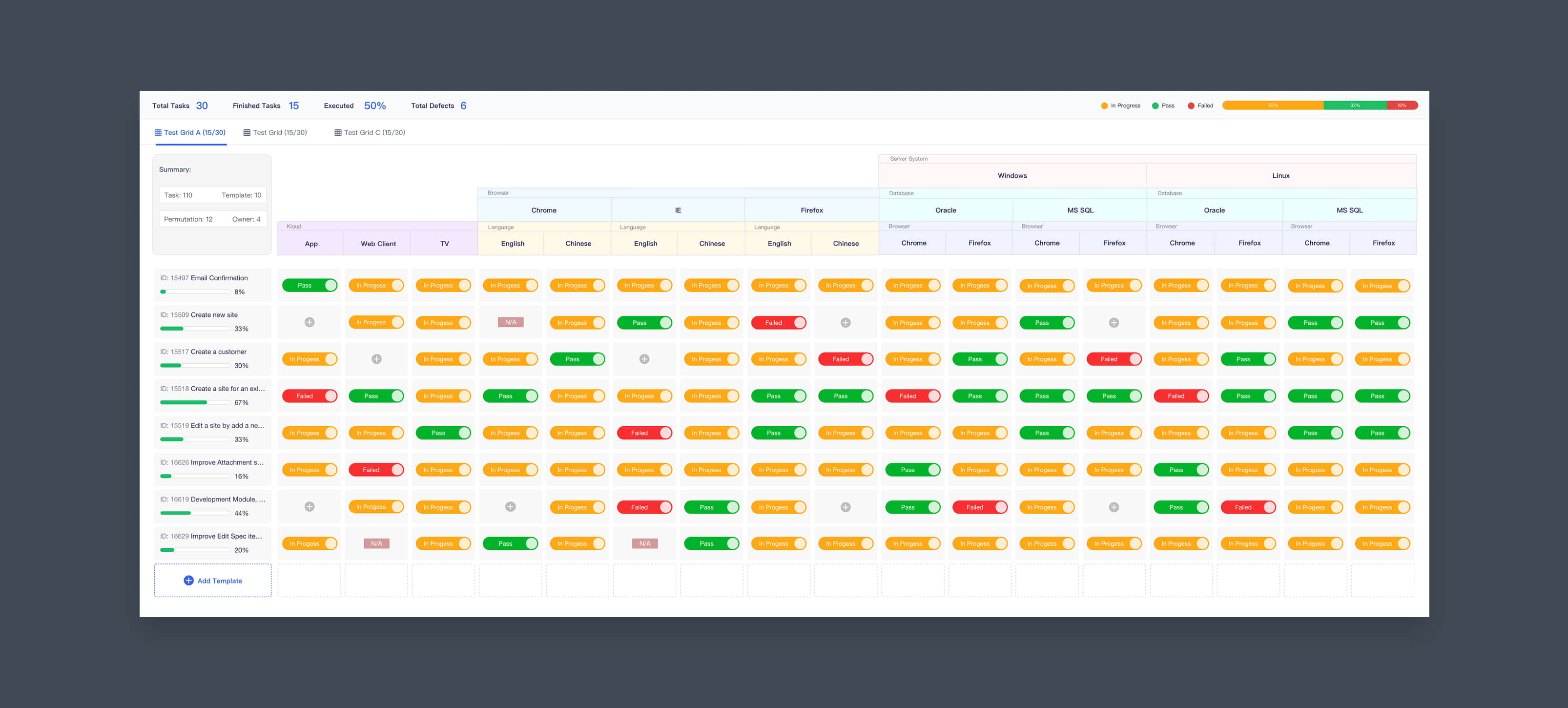Click plus icon in Create a customer IE English cell
This screenshot has height=708, width=1568.
click(x=644, y=359)
